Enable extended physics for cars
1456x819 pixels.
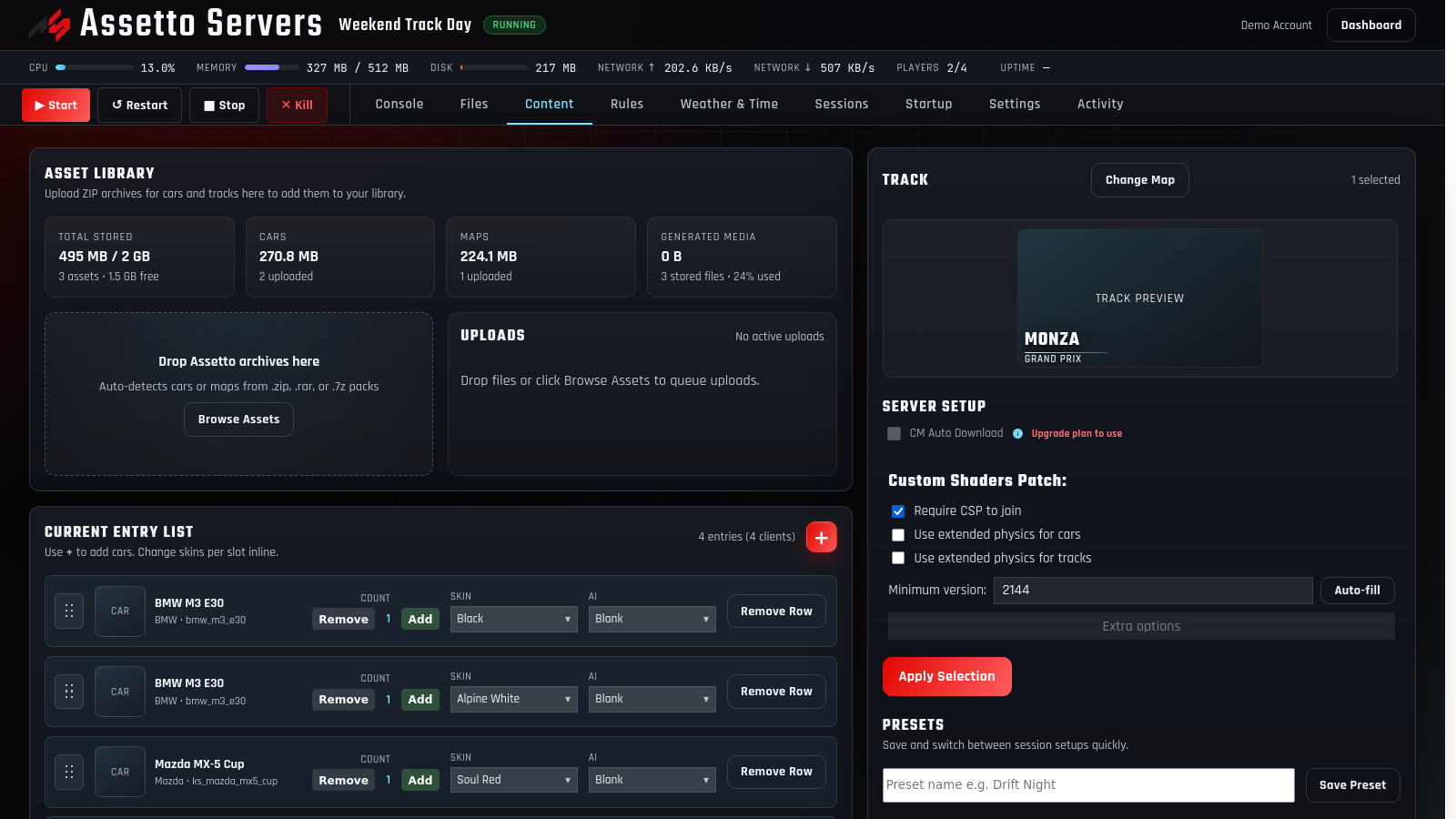click(x=898, y=535)
